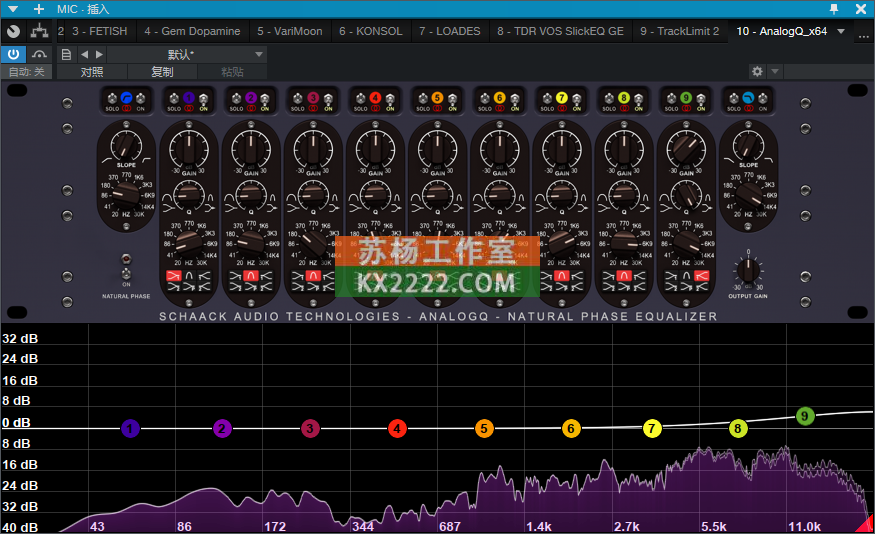
Task: Select band 2 active bell filter shape
Action: click(x=251, y=276)
